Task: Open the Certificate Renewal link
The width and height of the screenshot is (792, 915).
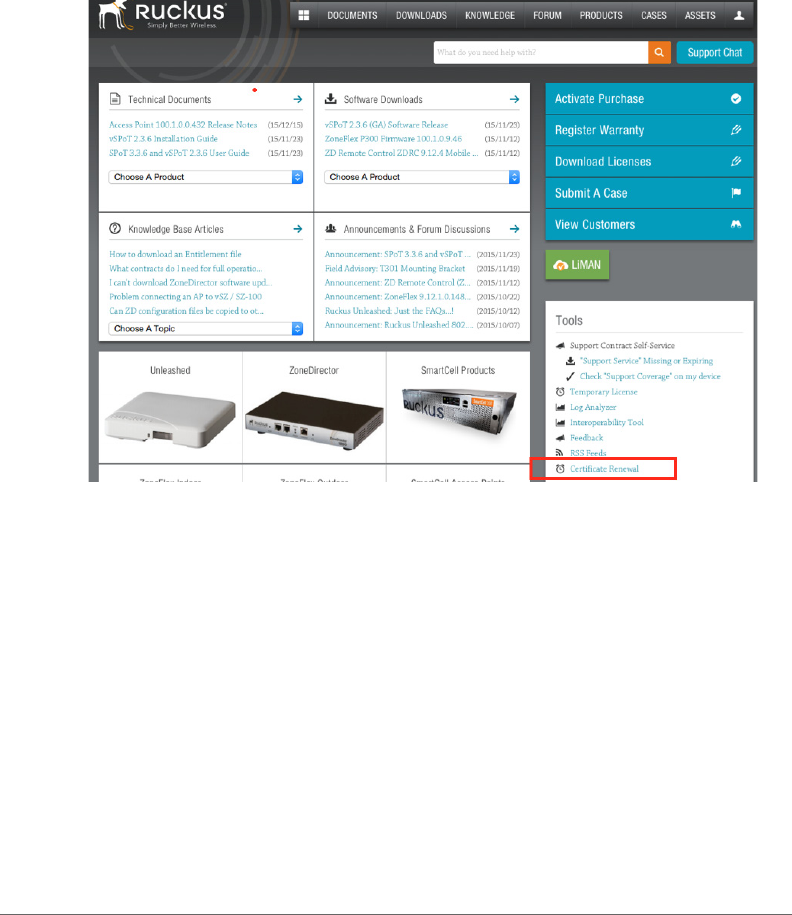Action: coord(604,469)
